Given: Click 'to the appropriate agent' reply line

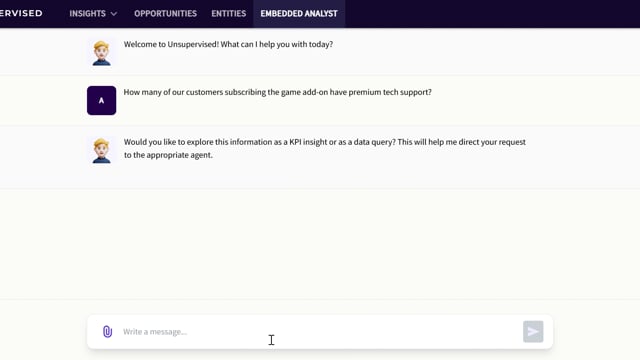Looking at the screenshot, I should click(x=168, y=155).
